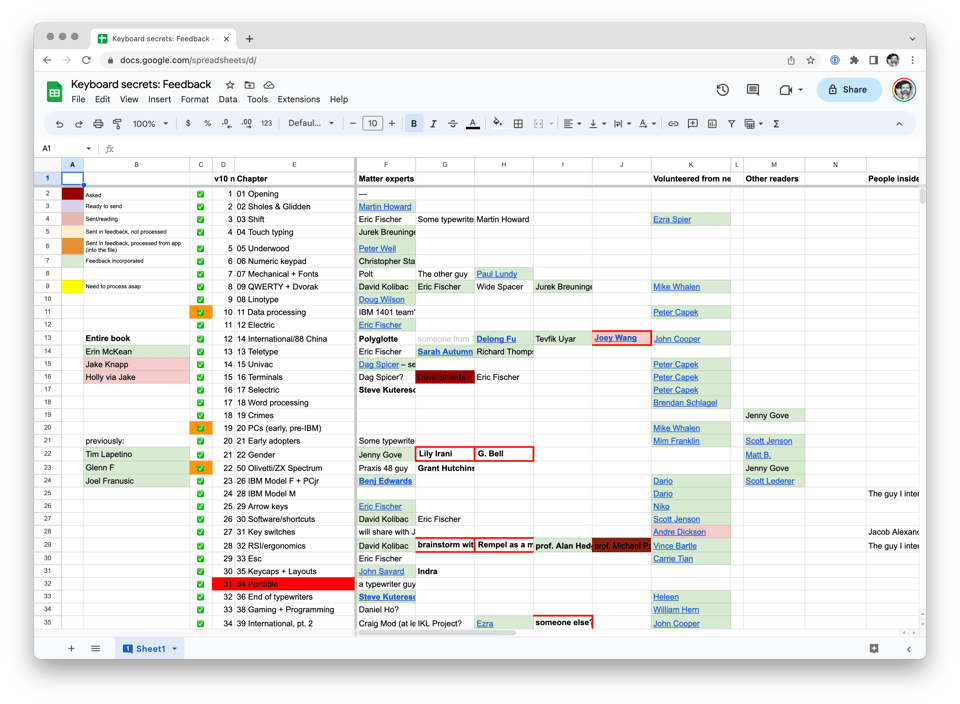
Task: Click the borders icon
Action: [518, 123]
